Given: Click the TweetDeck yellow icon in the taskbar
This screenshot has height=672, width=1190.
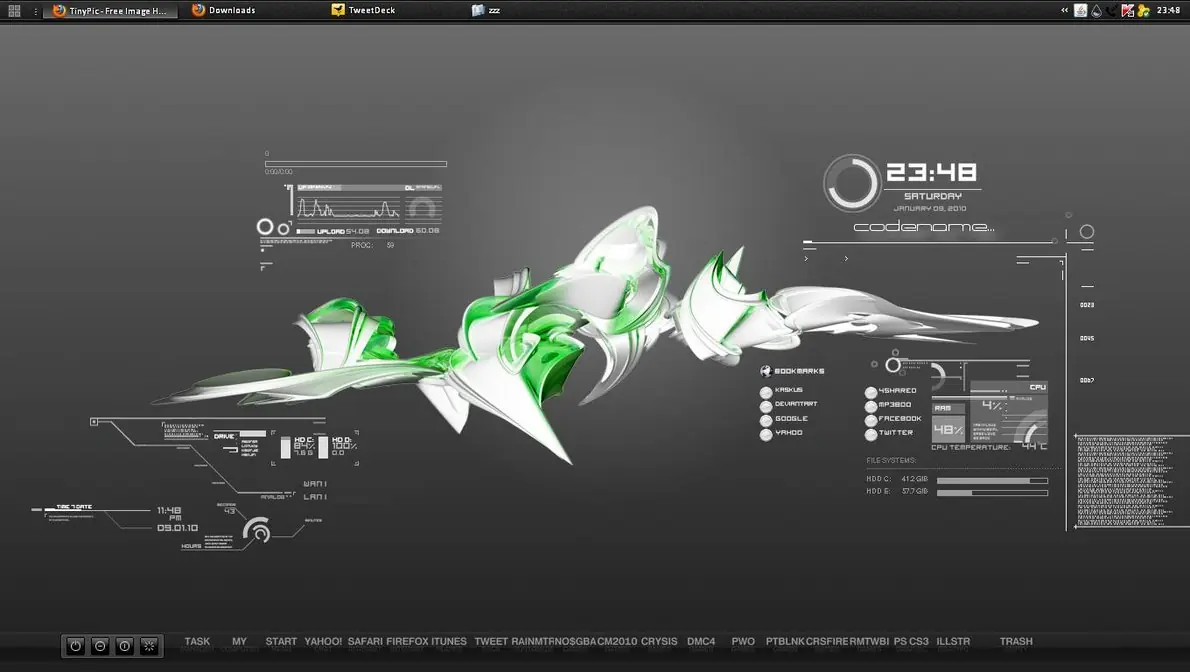Looking at the screenshot, I should tap(338, 10).
